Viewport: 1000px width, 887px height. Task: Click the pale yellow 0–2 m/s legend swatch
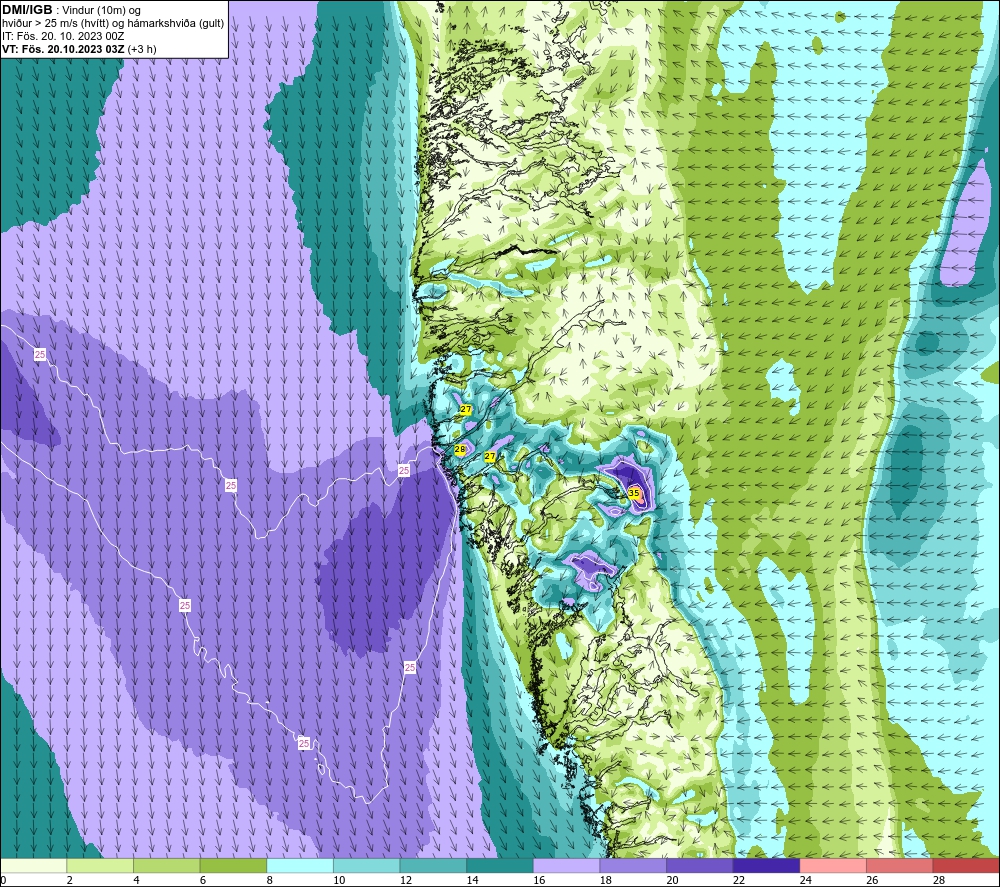tap(33, 865)
